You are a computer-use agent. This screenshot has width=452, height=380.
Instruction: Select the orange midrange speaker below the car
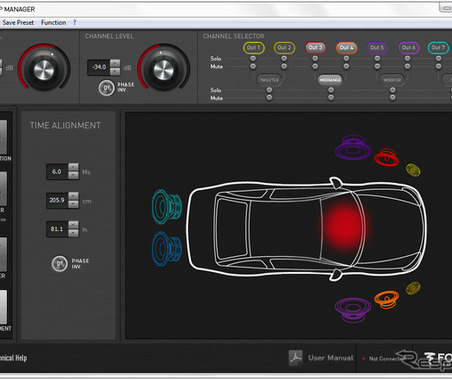(386, 299)
